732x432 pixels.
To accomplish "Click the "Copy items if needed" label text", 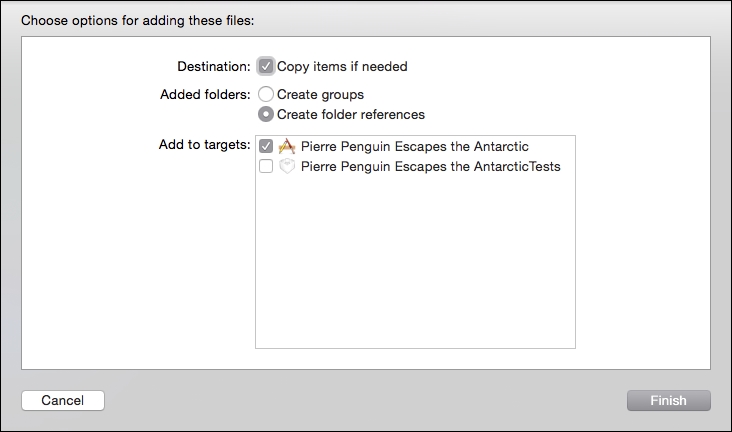I will tap(342, 66).
